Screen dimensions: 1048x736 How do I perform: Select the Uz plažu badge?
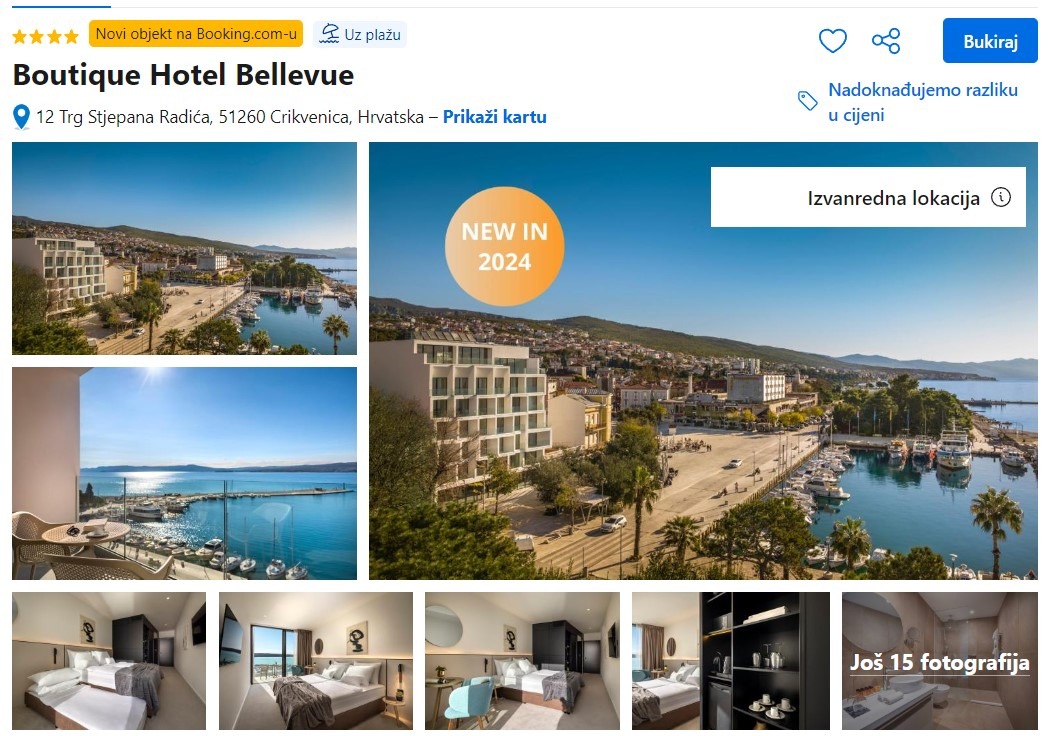(360, 34)
